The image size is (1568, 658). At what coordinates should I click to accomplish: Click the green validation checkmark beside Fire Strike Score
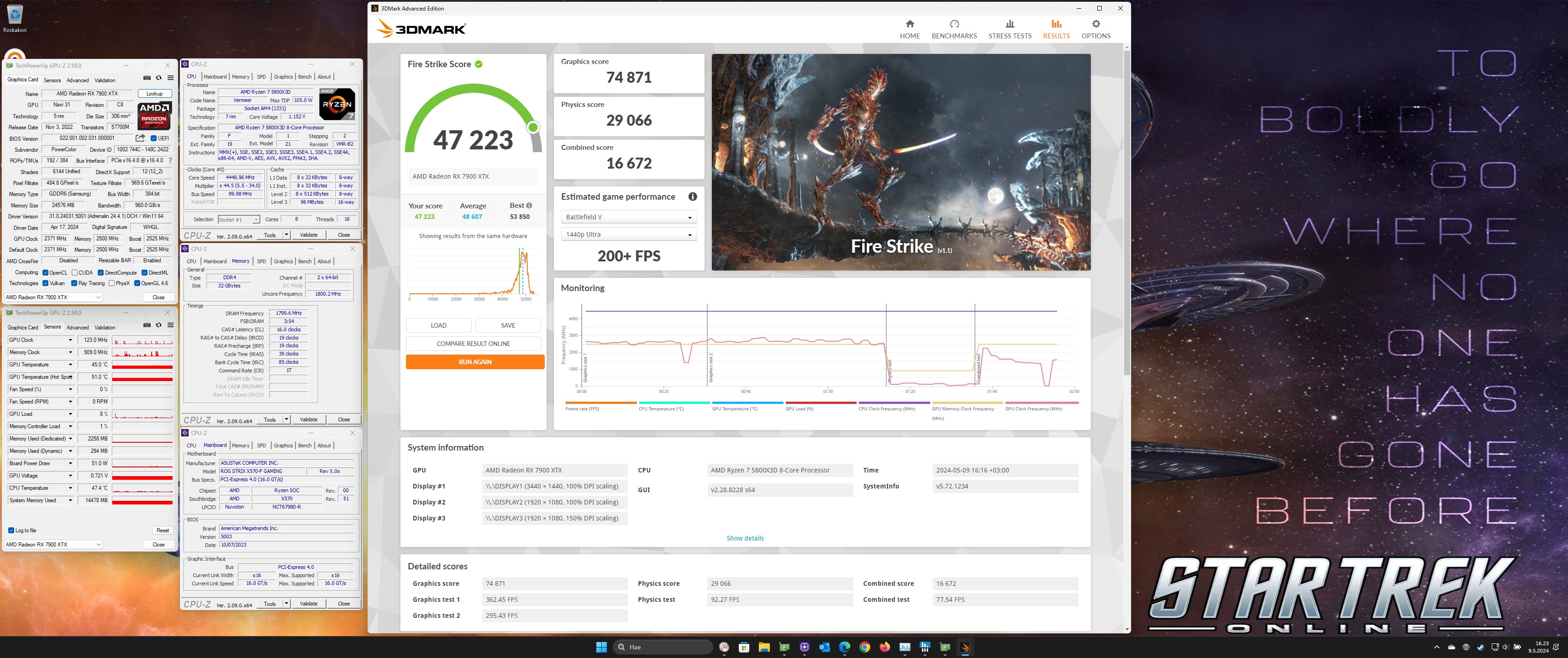pos(479,64)
